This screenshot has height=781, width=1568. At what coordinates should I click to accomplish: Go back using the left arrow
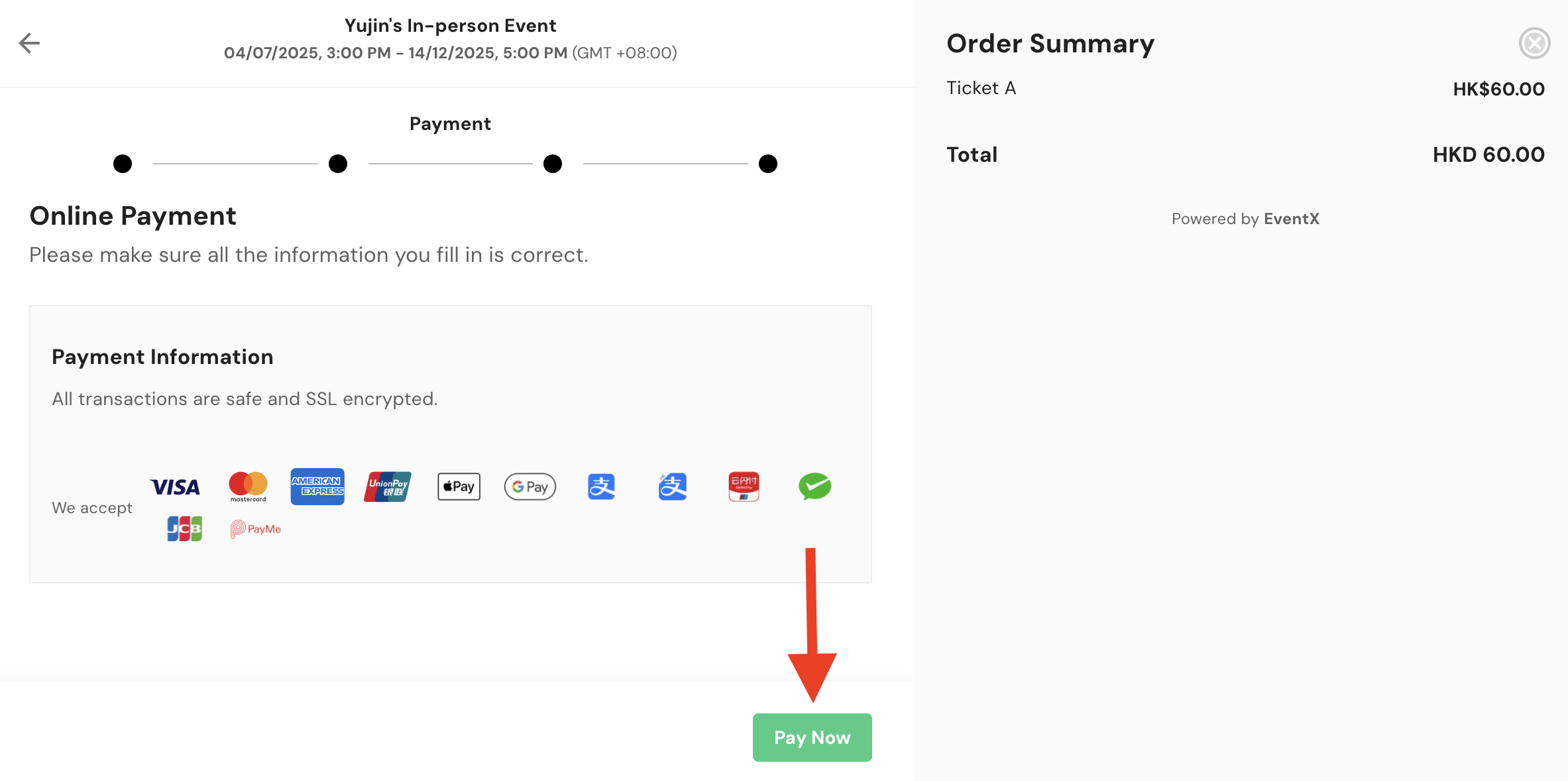pyautogui.click(x=29, y=43)
